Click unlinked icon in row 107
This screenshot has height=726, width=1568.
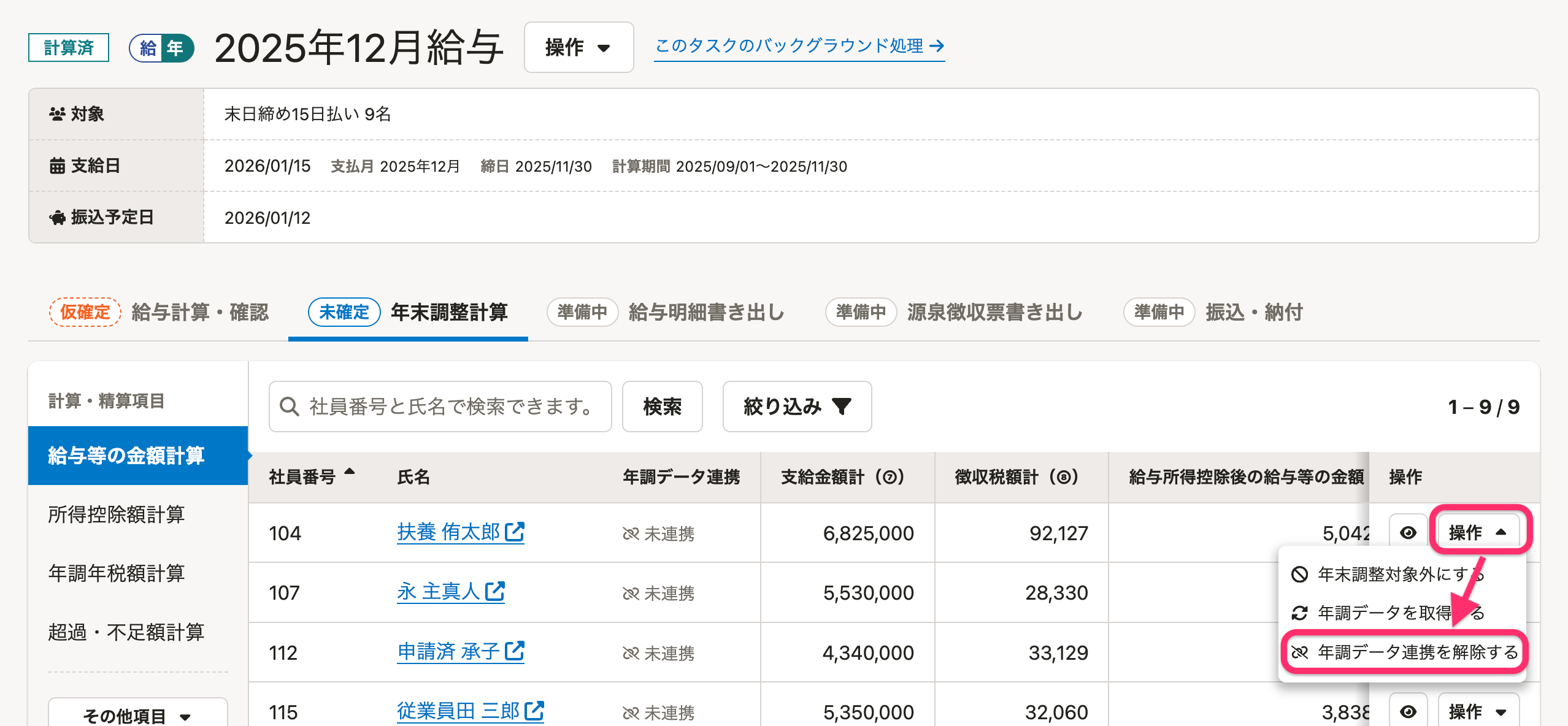tap(631, 594)
